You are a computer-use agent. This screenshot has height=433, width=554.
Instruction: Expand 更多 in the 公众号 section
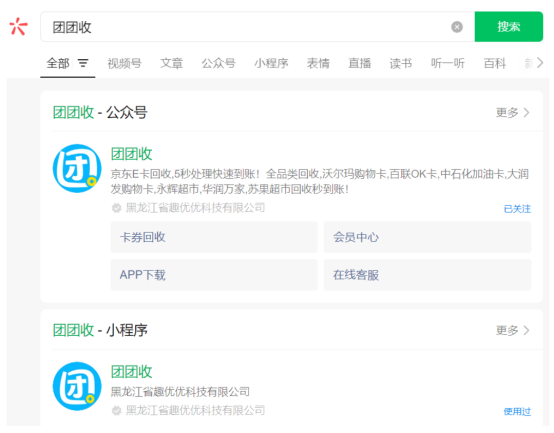click(513, 113)
